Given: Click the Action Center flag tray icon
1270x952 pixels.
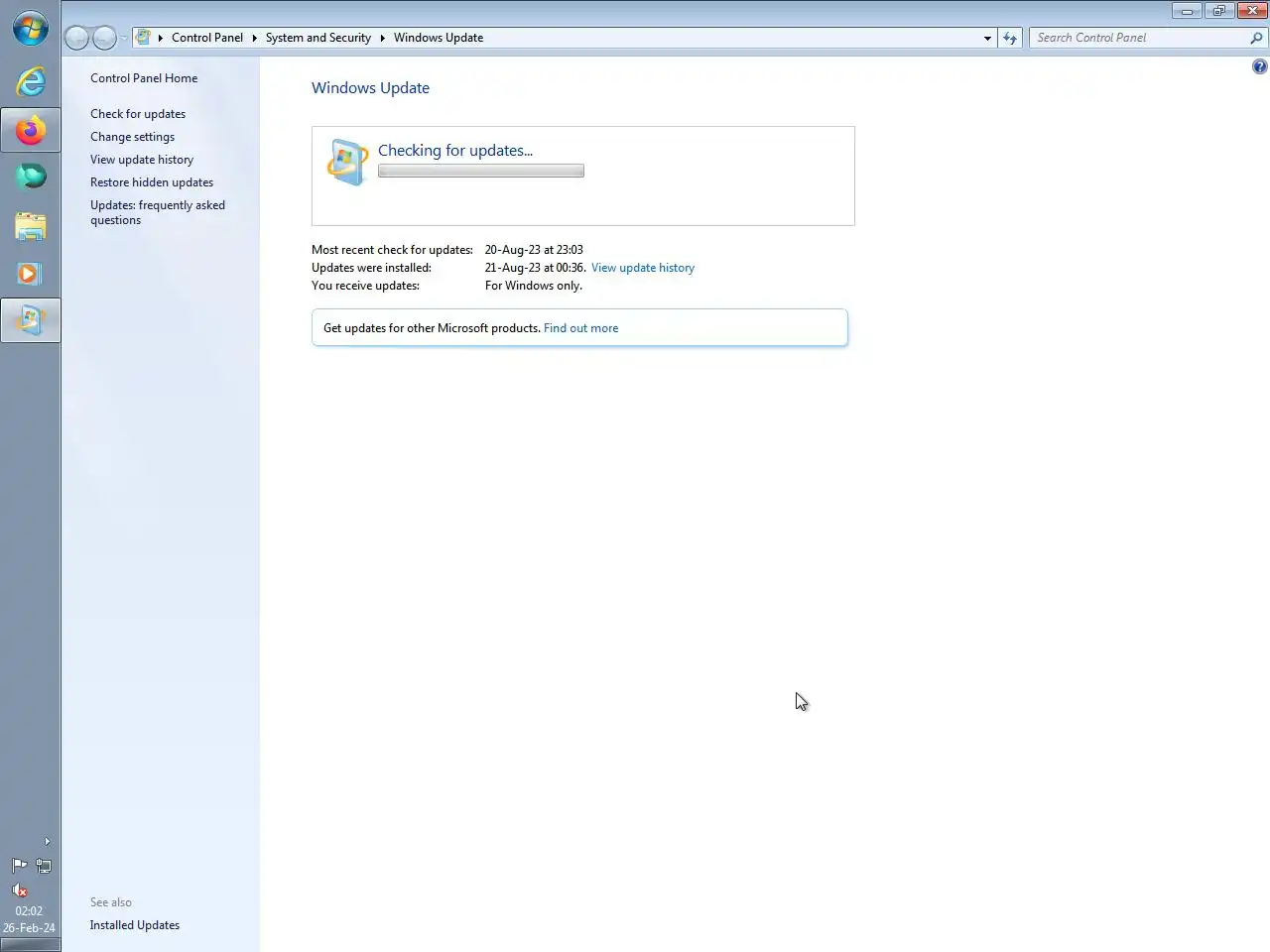Looking at the screenshot, I should click(x=19, y=866).
